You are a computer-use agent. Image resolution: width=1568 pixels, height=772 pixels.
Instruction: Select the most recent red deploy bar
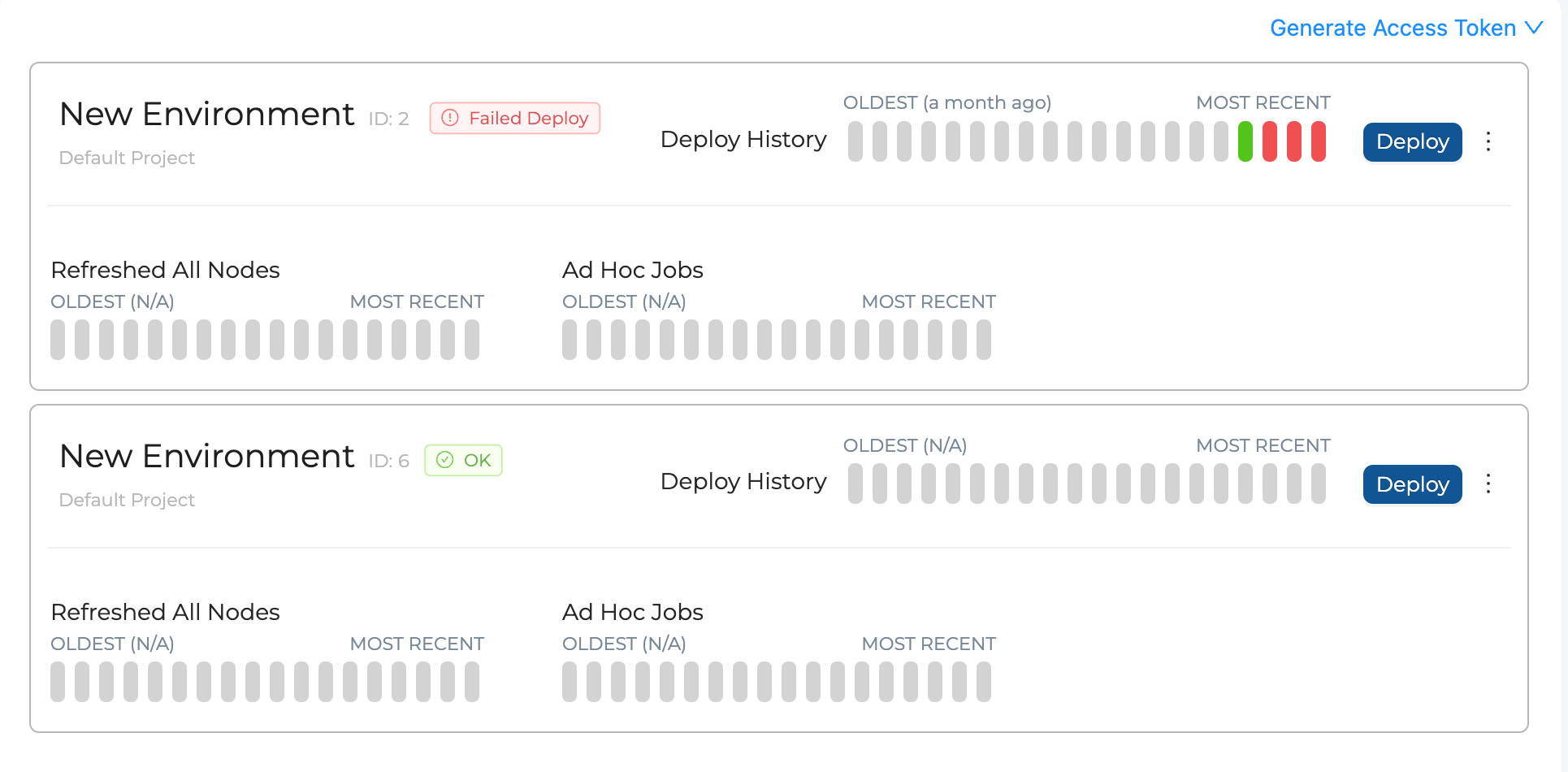(1318, 141)
